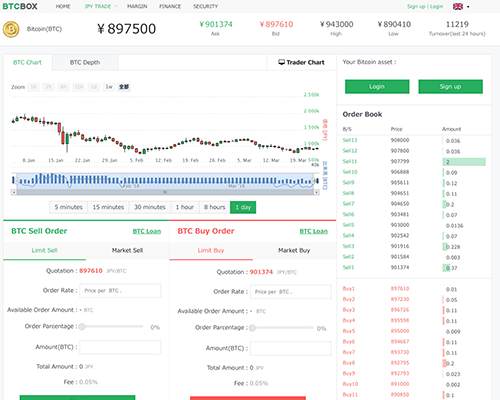Screen dimensions: 500x400
Task: Select the 5 minutes interval
Action: (x=68, y=207)
